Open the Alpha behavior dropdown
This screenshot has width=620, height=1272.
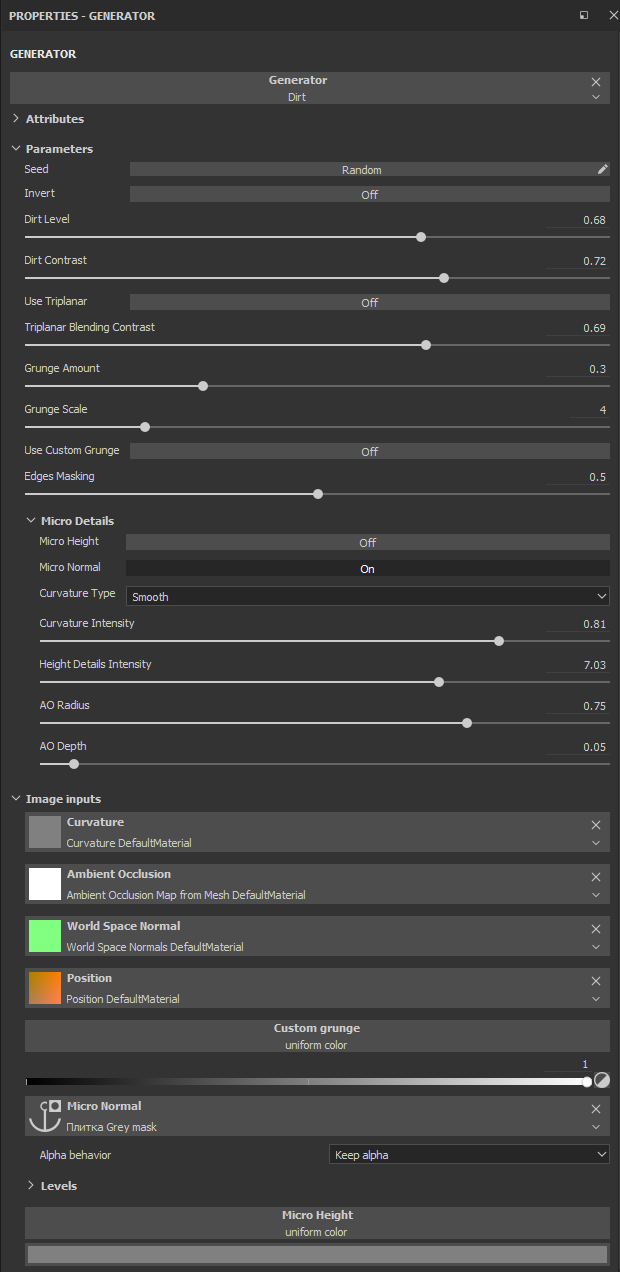tap(468, 1154)
